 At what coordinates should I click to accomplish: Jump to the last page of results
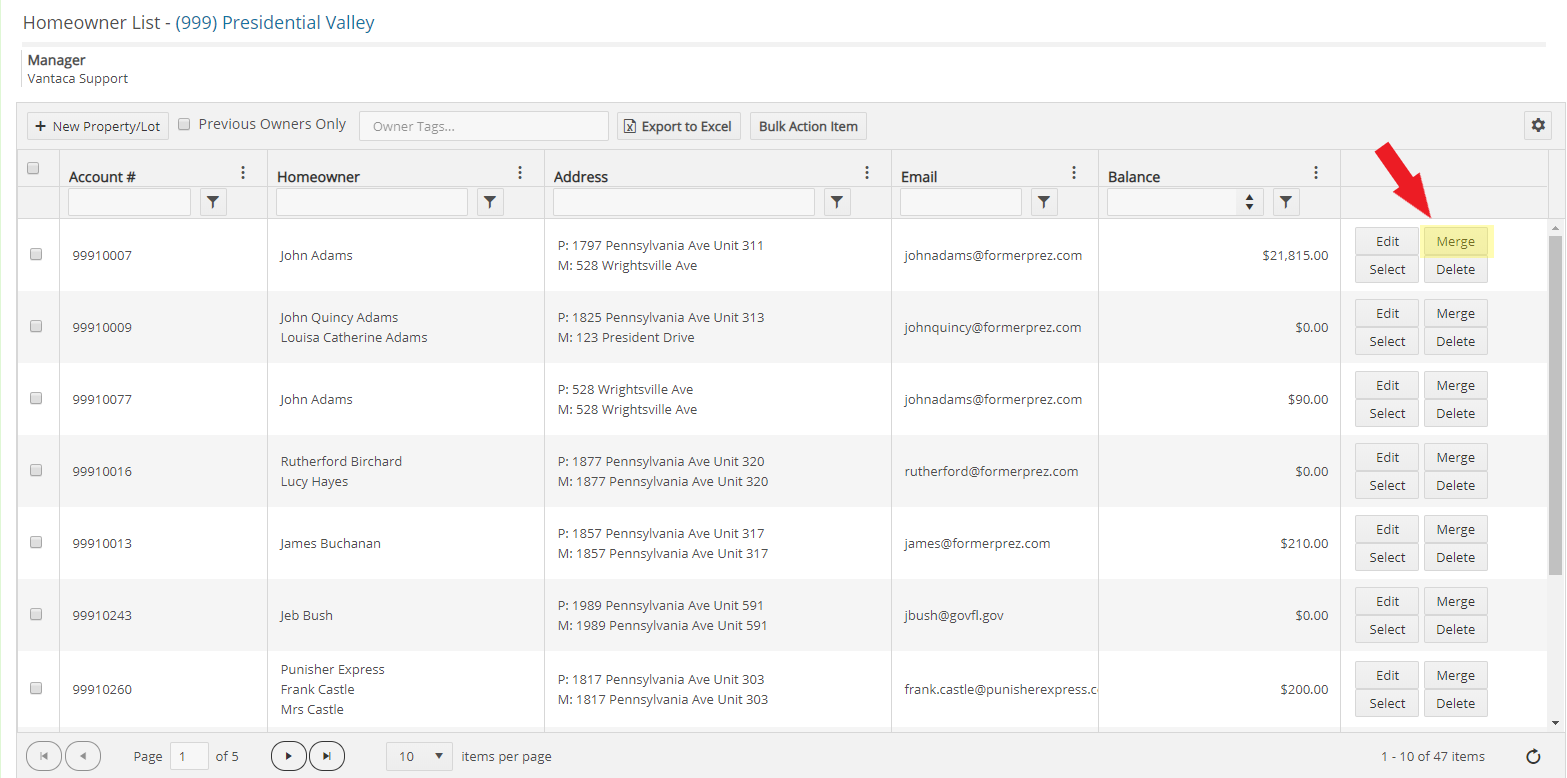click(327, 757)
